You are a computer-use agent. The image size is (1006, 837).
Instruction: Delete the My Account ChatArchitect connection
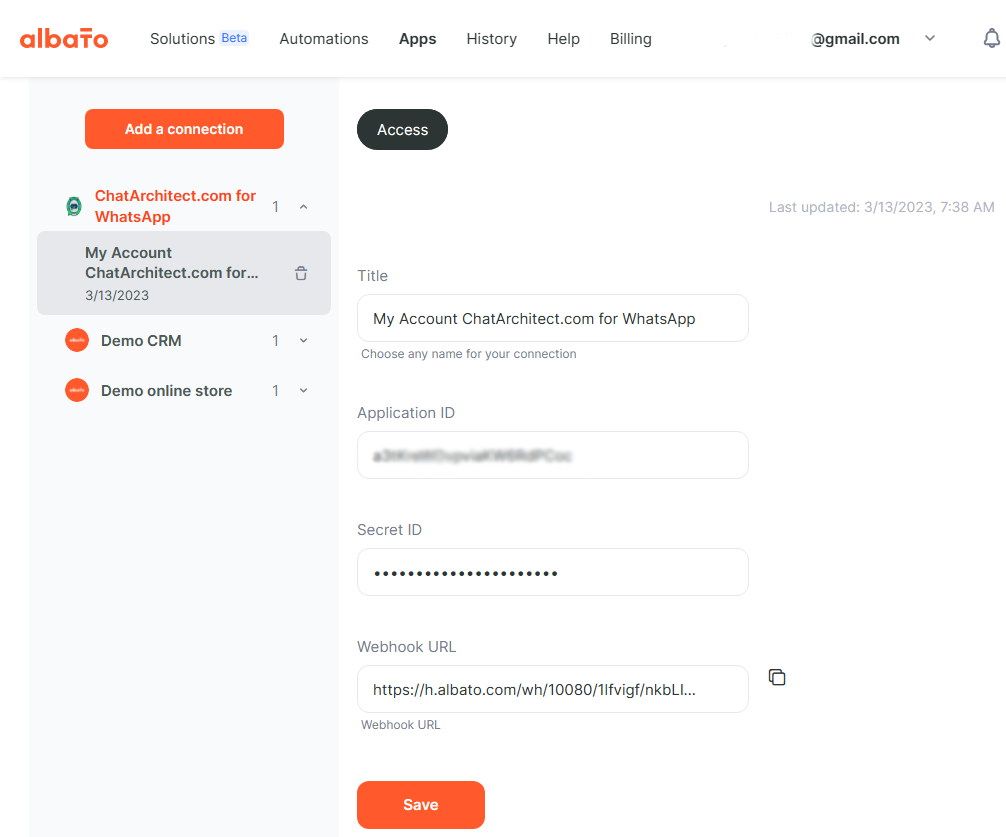[x=301, y=273]
